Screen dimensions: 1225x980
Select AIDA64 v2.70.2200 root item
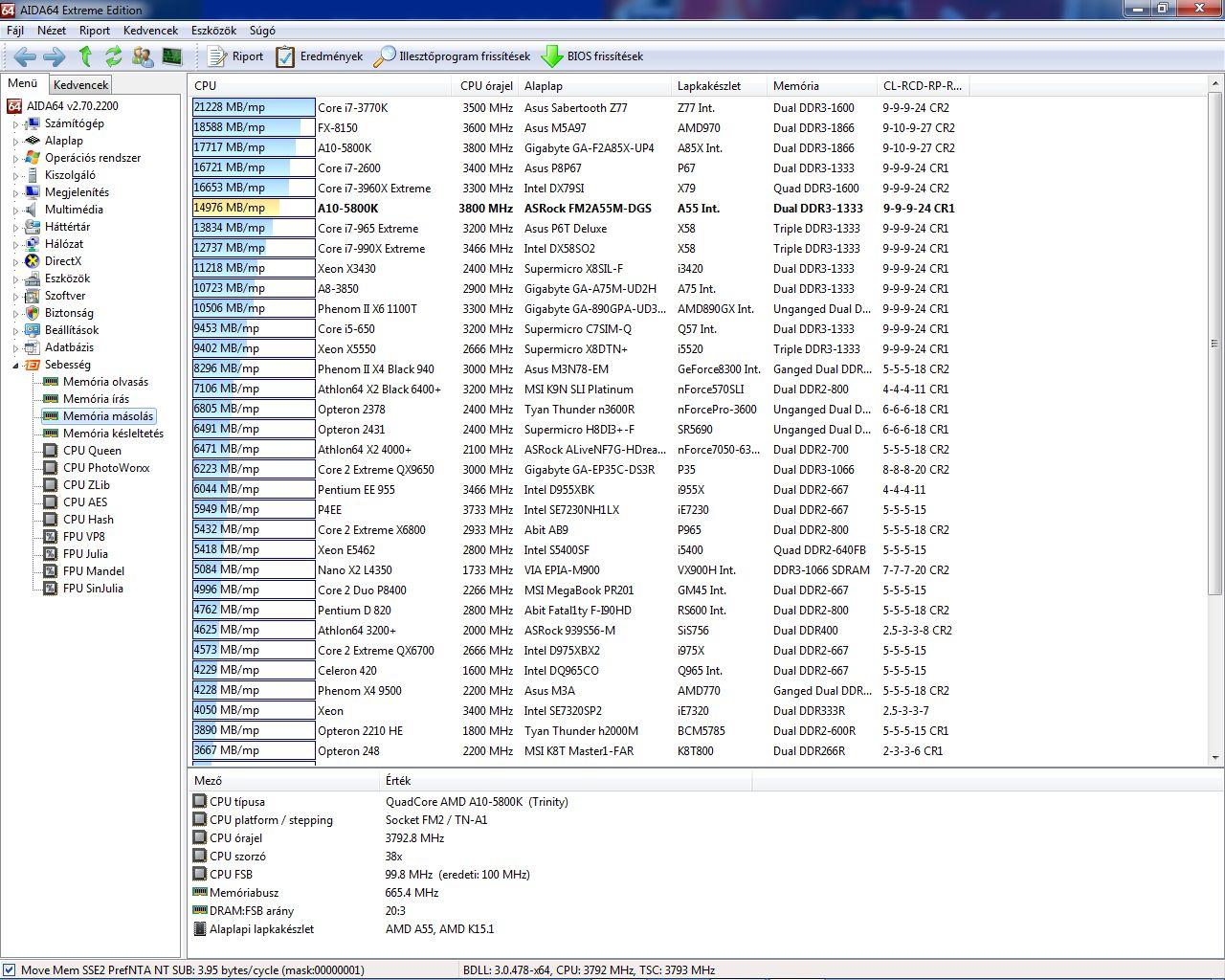63,106
